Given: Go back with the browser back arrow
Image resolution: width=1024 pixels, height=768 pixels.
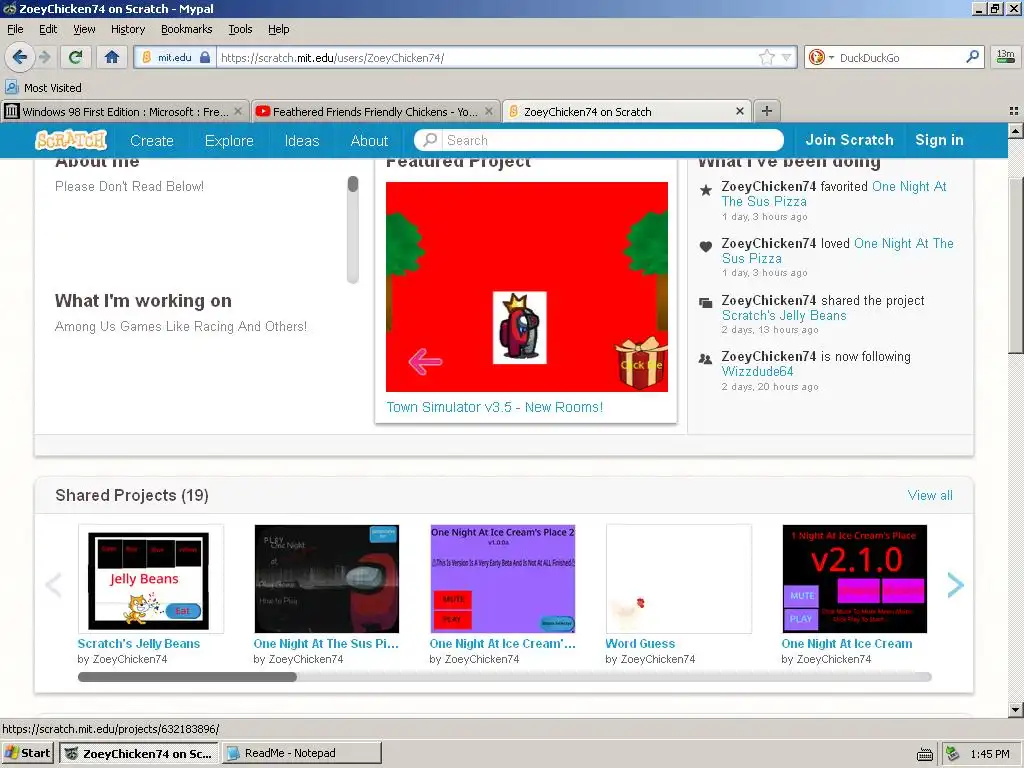Looking at the screenshot, I should click(20, 57).
